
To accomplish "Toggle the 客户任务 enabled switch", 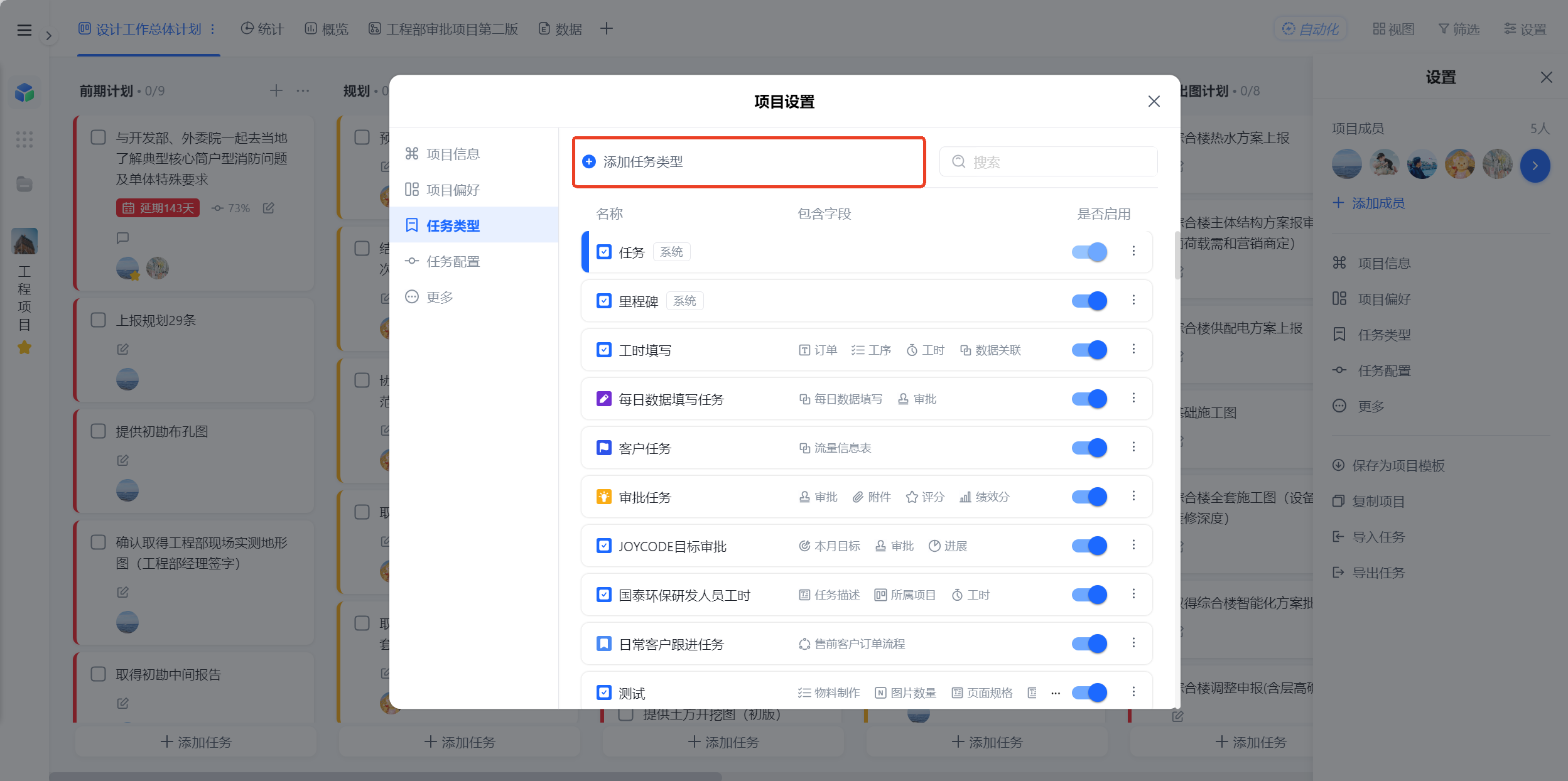I will tap(1089, 448).
